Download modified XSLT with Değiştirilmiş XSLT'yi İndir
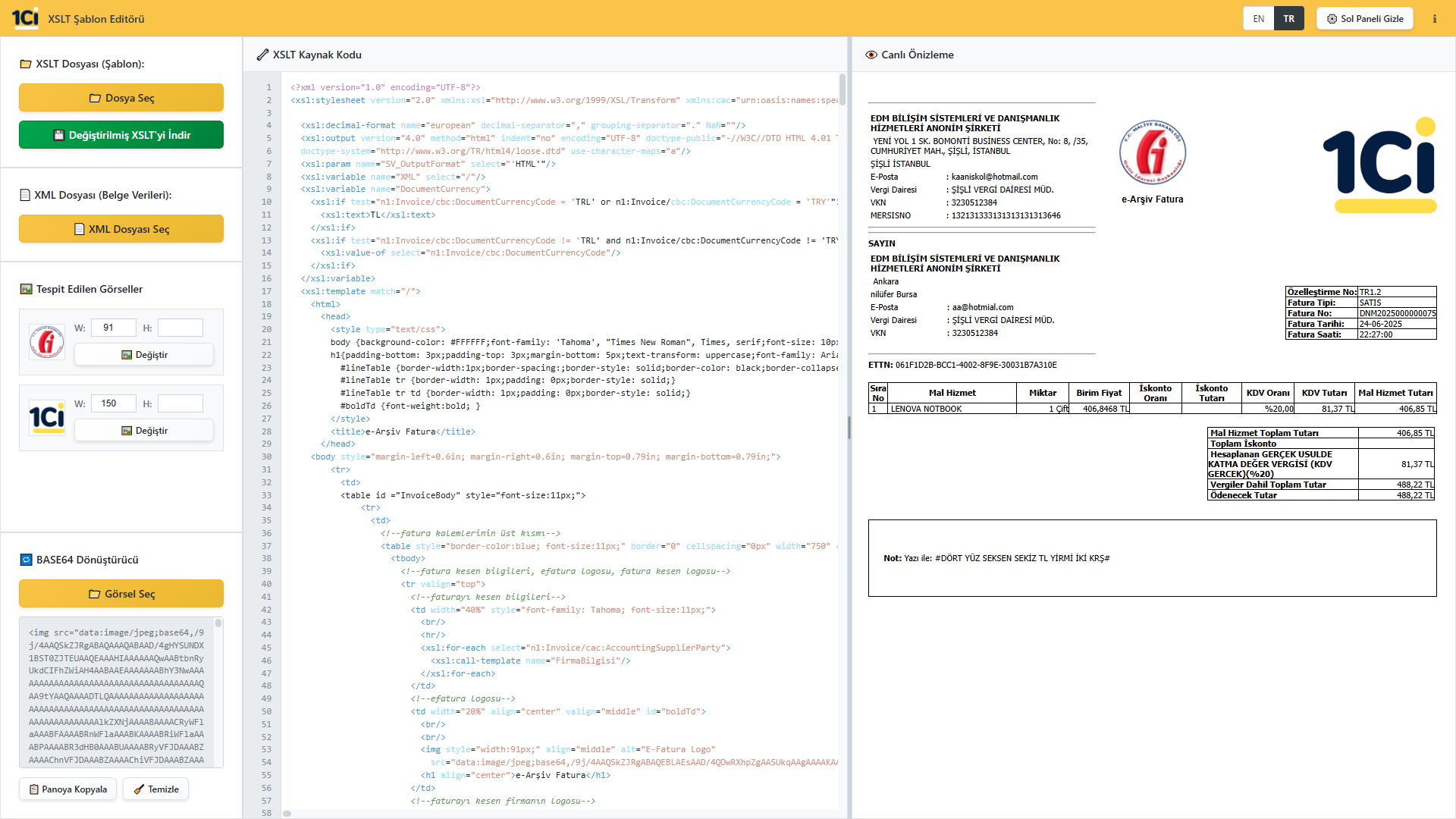This screenshot has height=819, width=1456. (x=121, y=135)
